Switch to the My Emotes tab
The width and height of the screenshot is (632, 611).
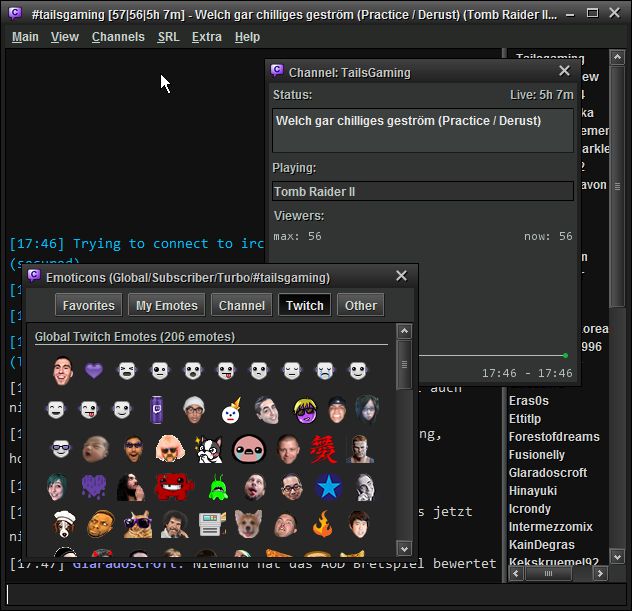coord(167,305)
